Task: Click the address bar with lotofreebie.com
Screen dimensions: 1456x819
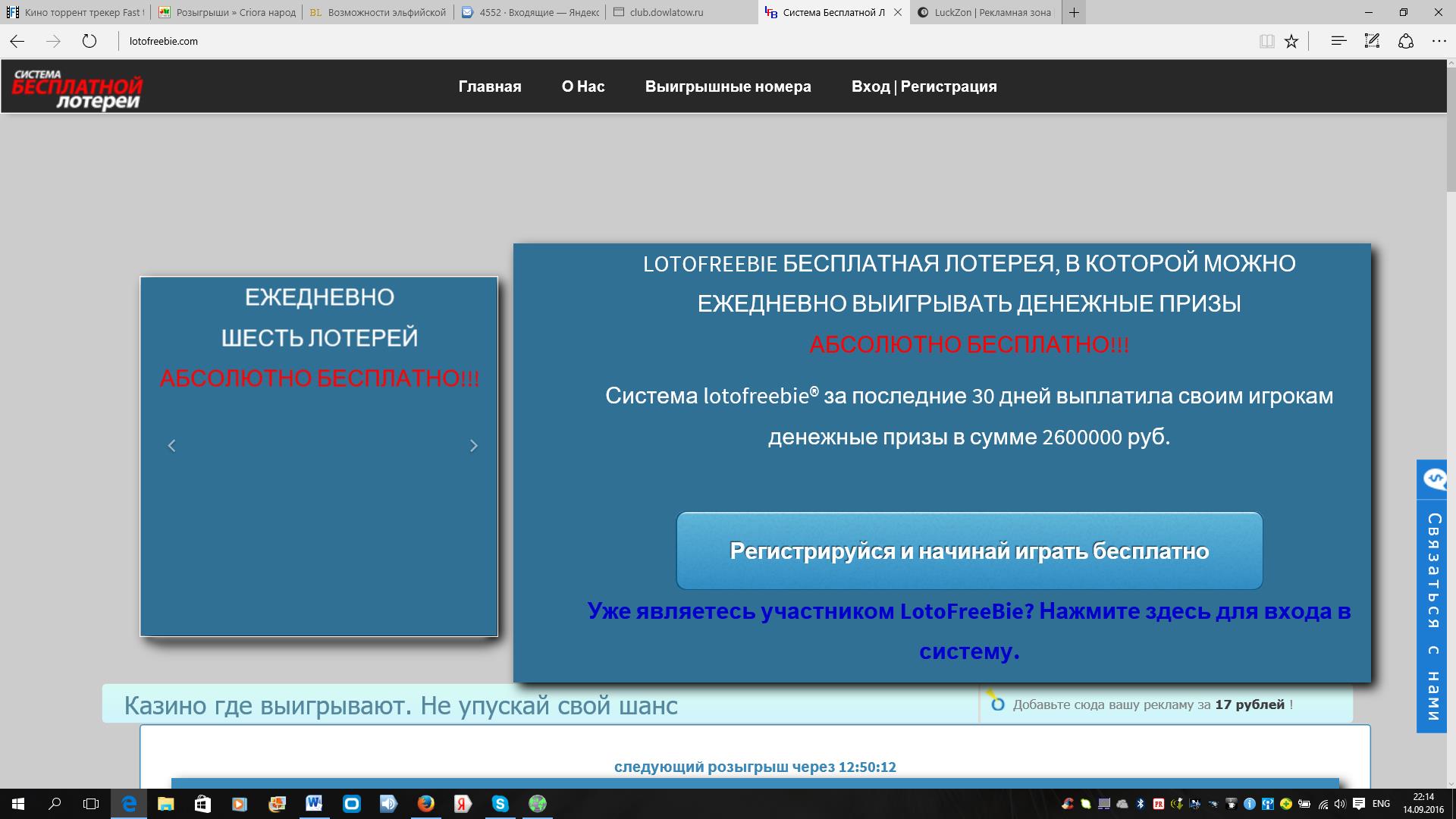Action: click(x=682, y=41)
